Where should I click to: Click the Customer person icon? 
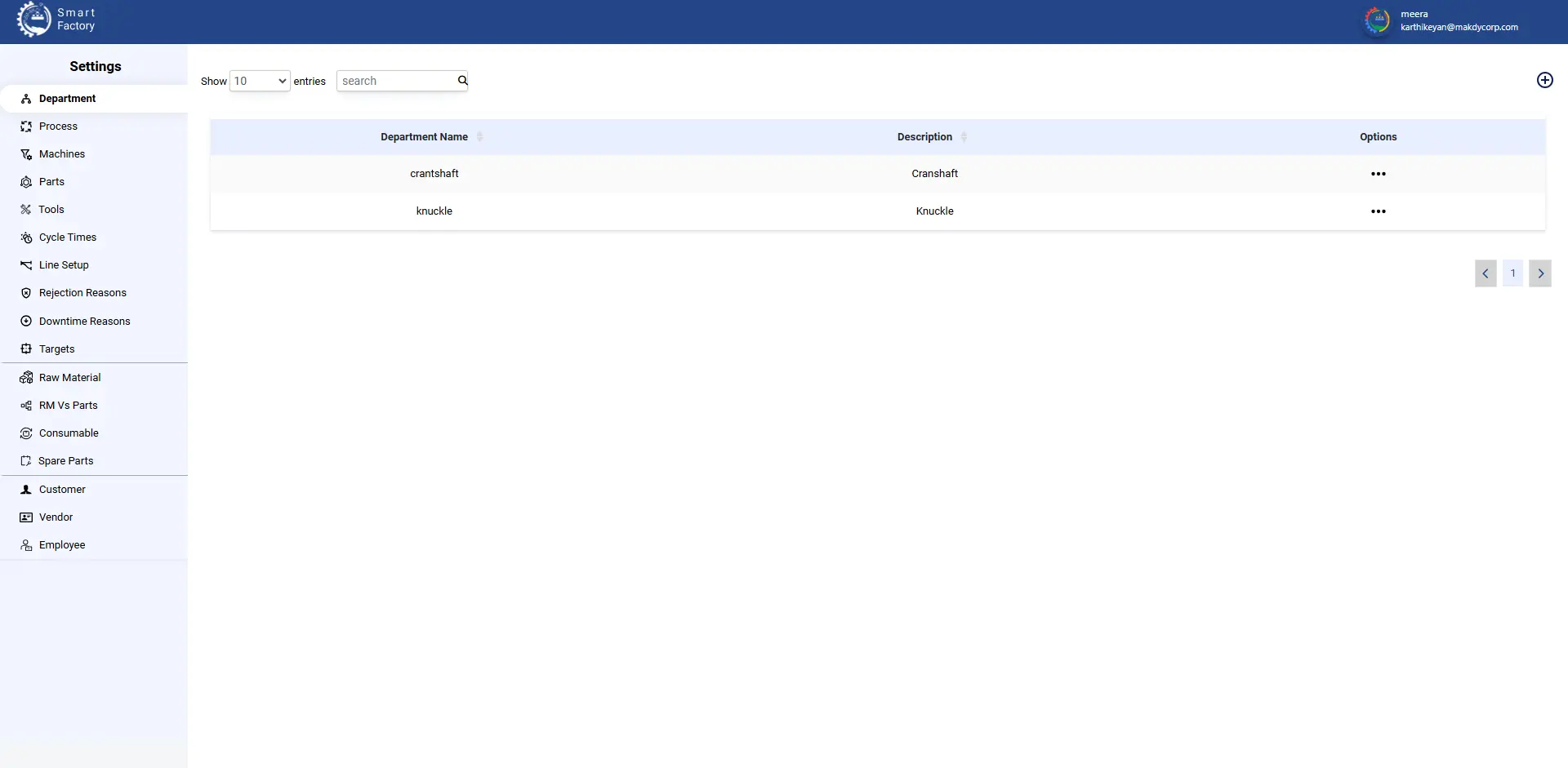[26, 490]
